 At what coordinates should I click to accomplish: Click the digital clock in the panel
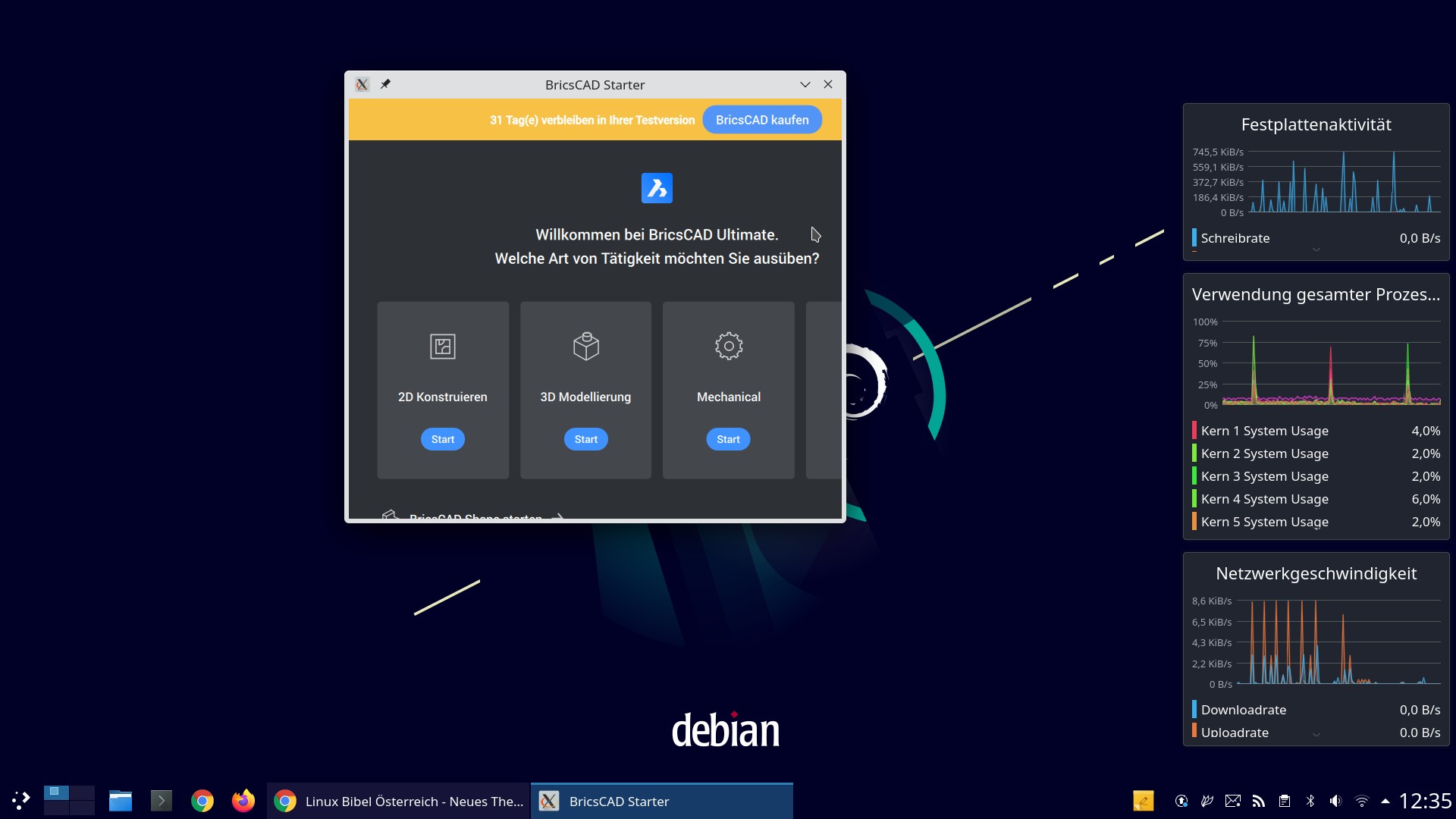tap(1424, 801)
